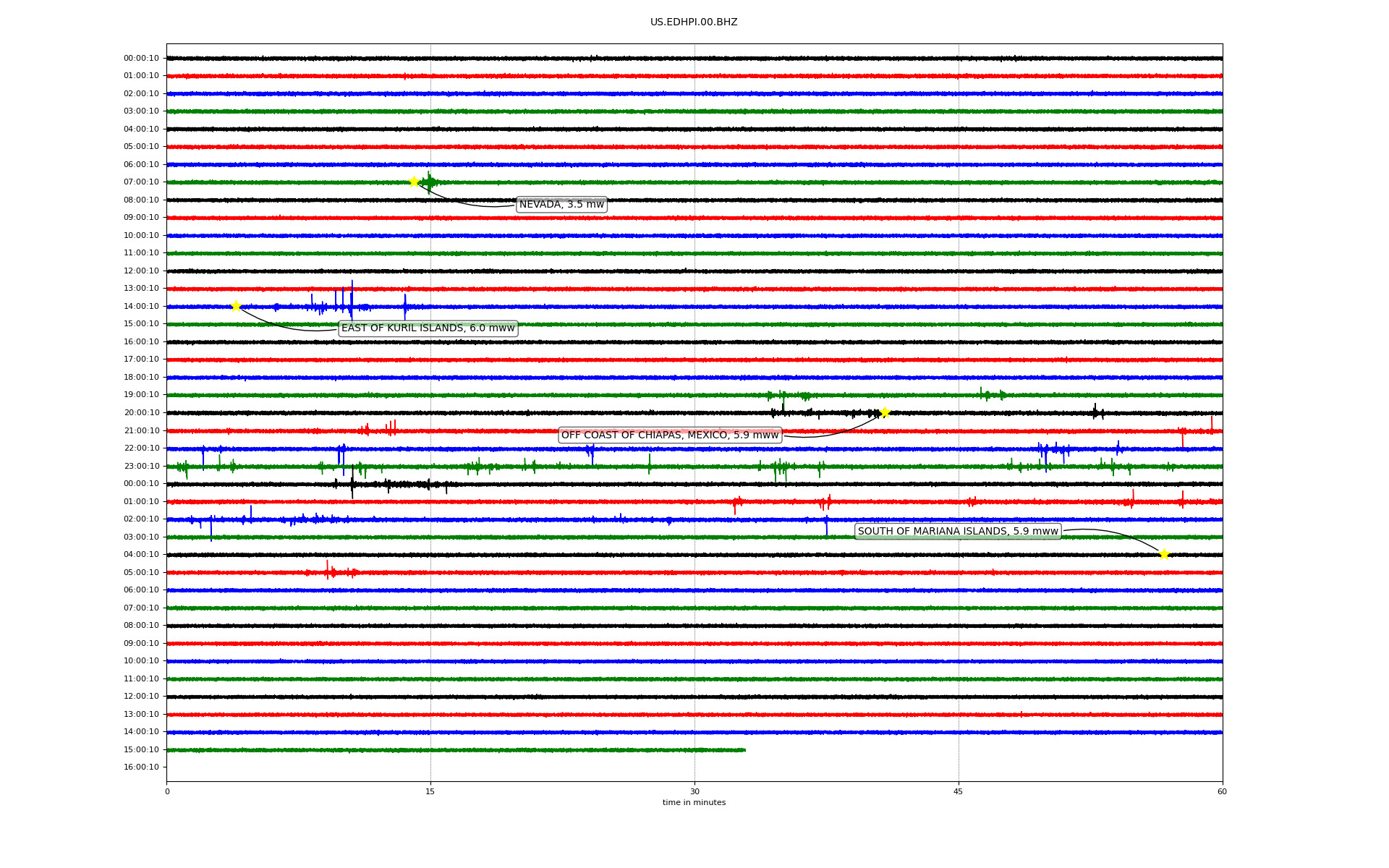Image resolution: width=1389 pixels, height=868 pixels.
Task: Select the yellow star for the Chiapas event
Action: tap(884, 412)
